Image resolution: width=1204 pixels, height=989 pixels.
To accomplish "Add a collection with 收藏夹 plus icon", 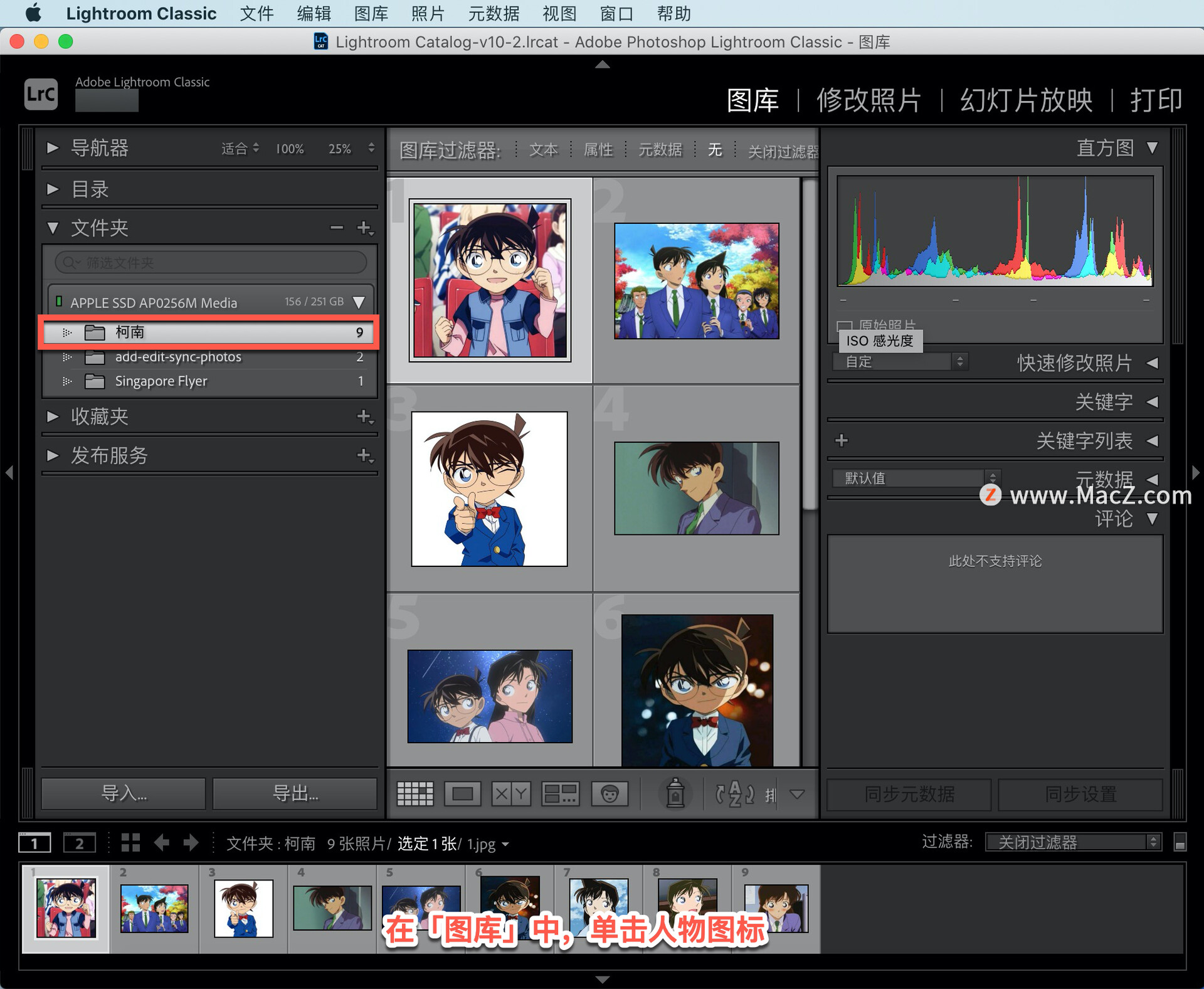I will click(x=365, y=416).
